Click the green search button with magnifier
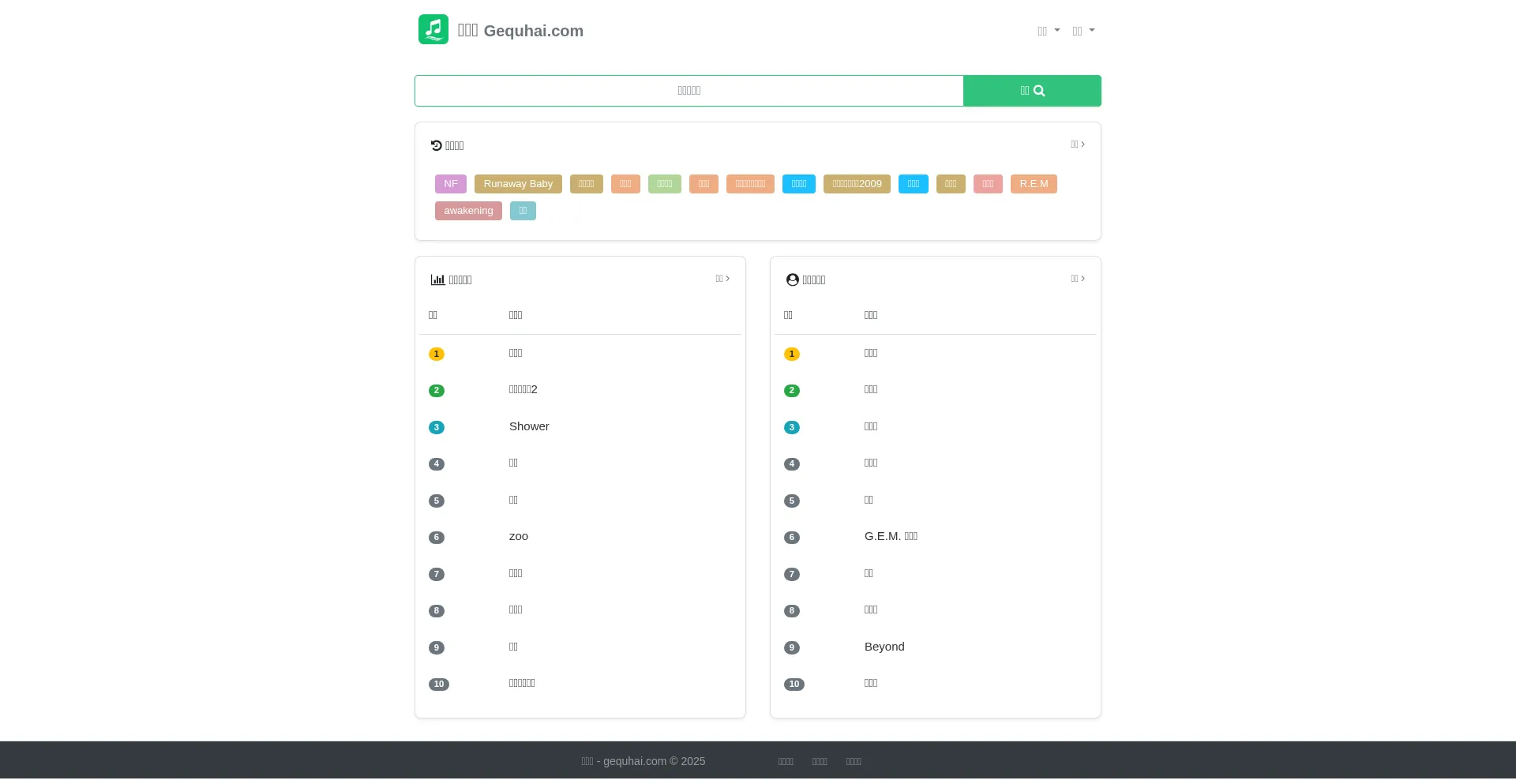The image size is (1516, 784). tap(1031, 91)
